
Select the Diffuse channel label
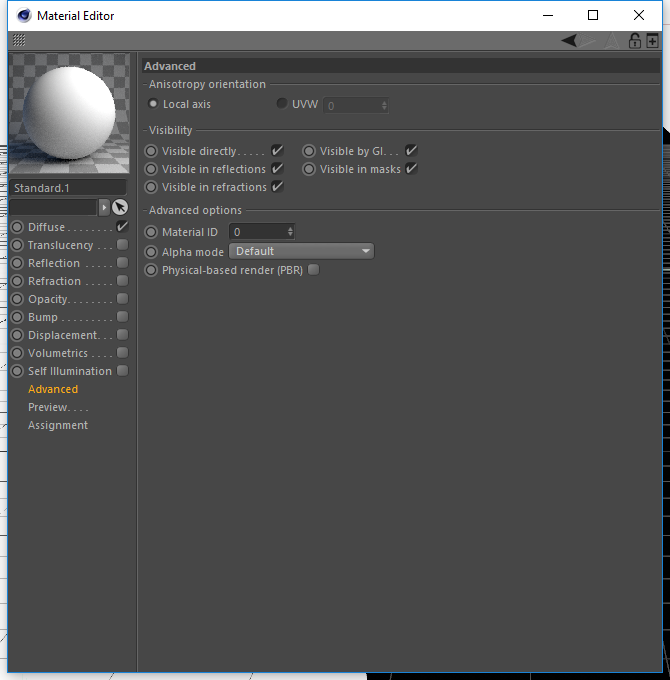click(46, 227)
